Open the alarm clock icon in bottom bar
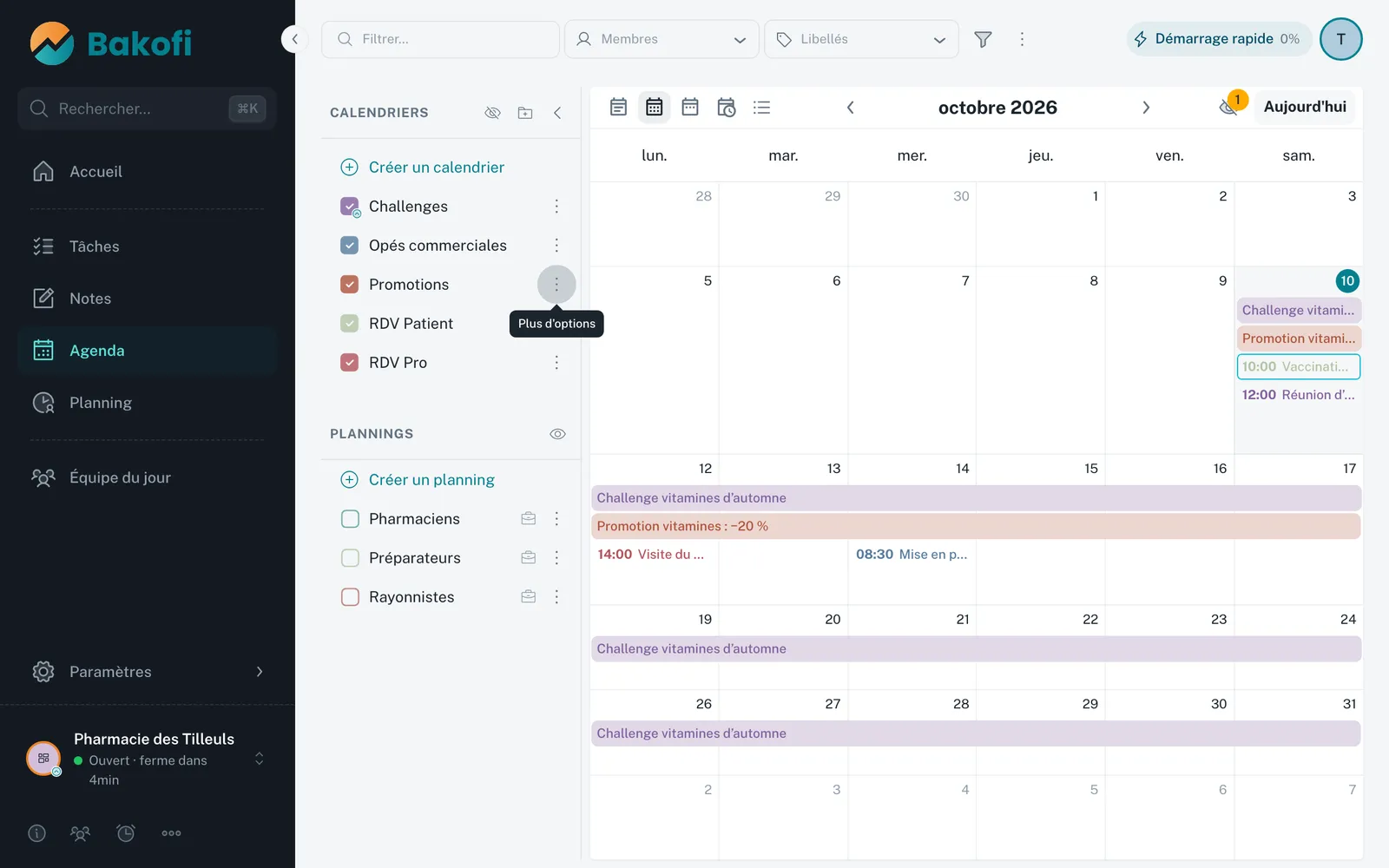The height and width of the screenshot is (868, 1389). [126, 833]
